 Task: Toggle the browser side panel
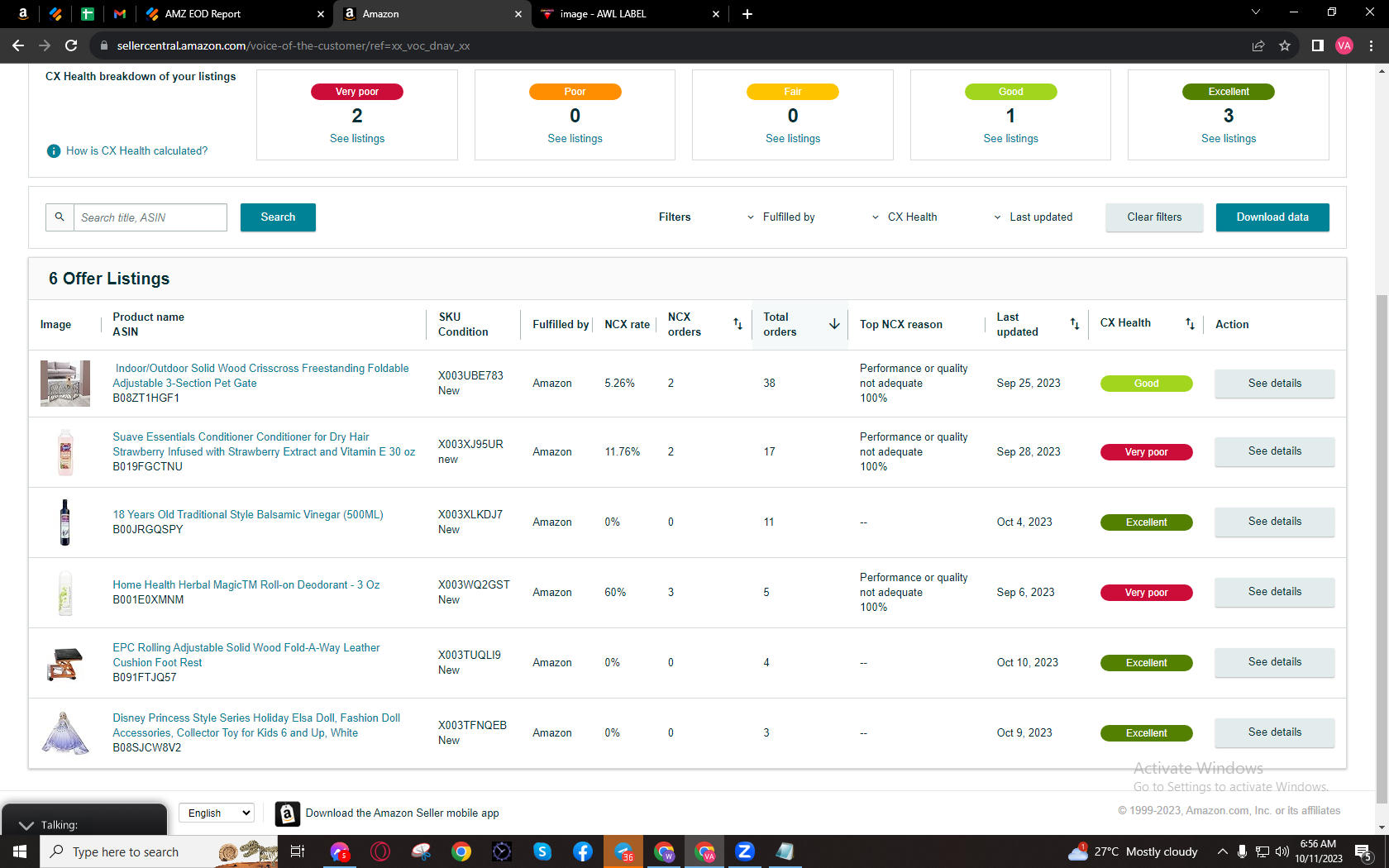[x=1318, y=45]
